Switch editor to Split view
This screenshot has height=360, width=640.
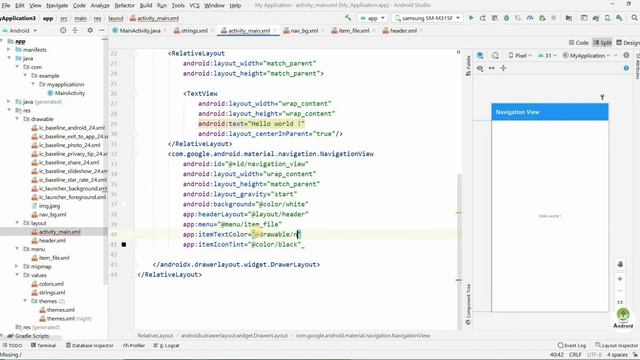(x=602, y=42)
